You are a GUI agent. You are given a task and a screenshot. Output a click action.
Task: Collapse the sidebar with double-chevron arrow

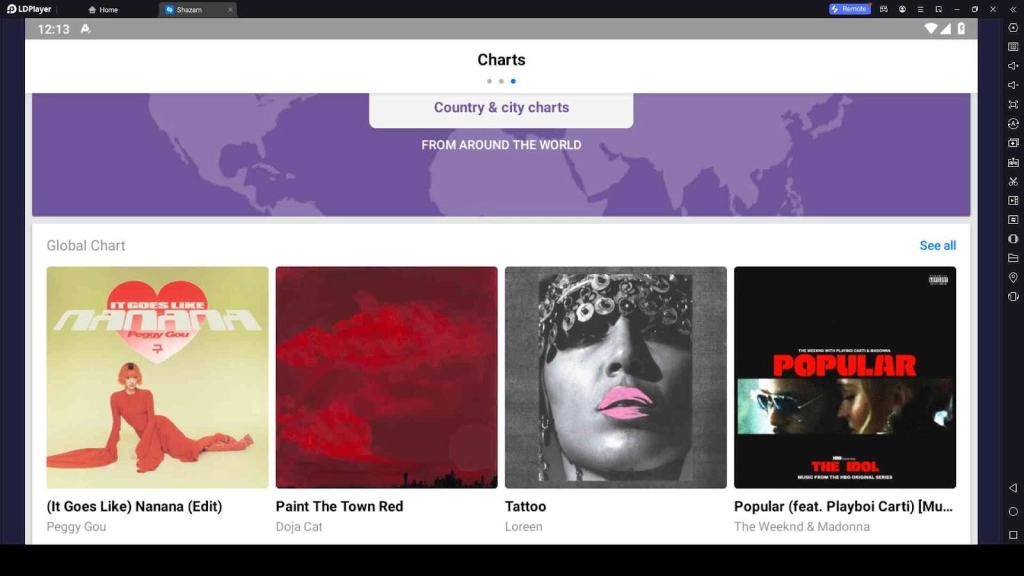coord(1013,9)
